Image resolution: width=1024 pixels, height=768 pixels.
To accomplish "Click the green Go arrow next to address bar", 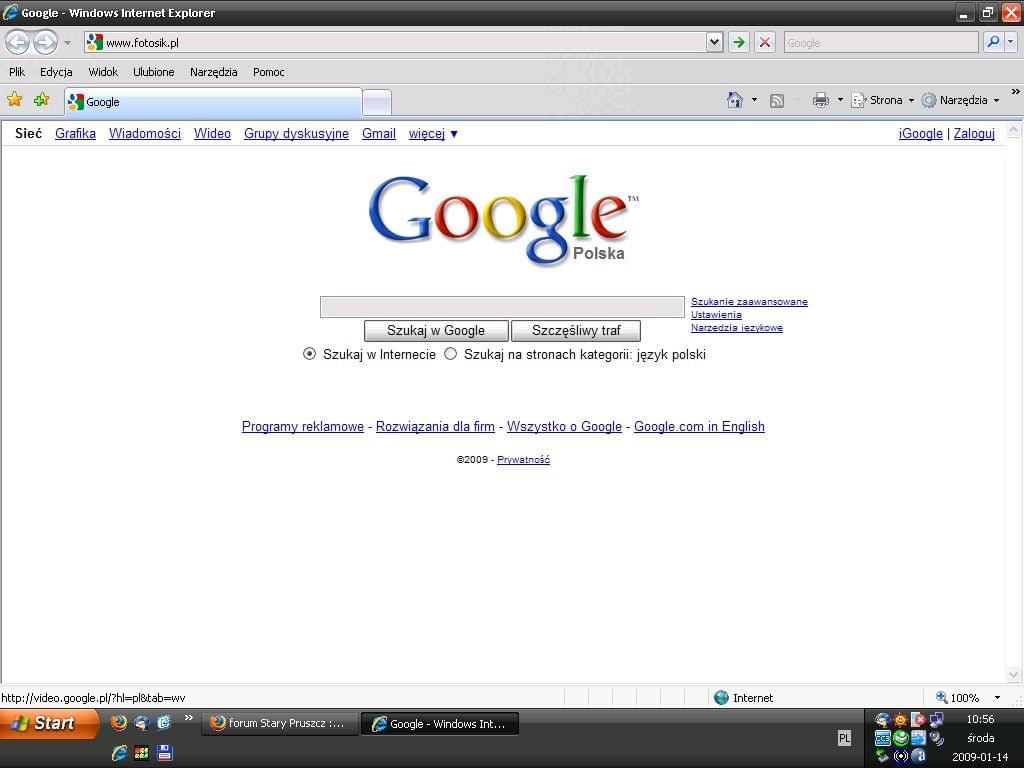I will [x=739, y=42].
